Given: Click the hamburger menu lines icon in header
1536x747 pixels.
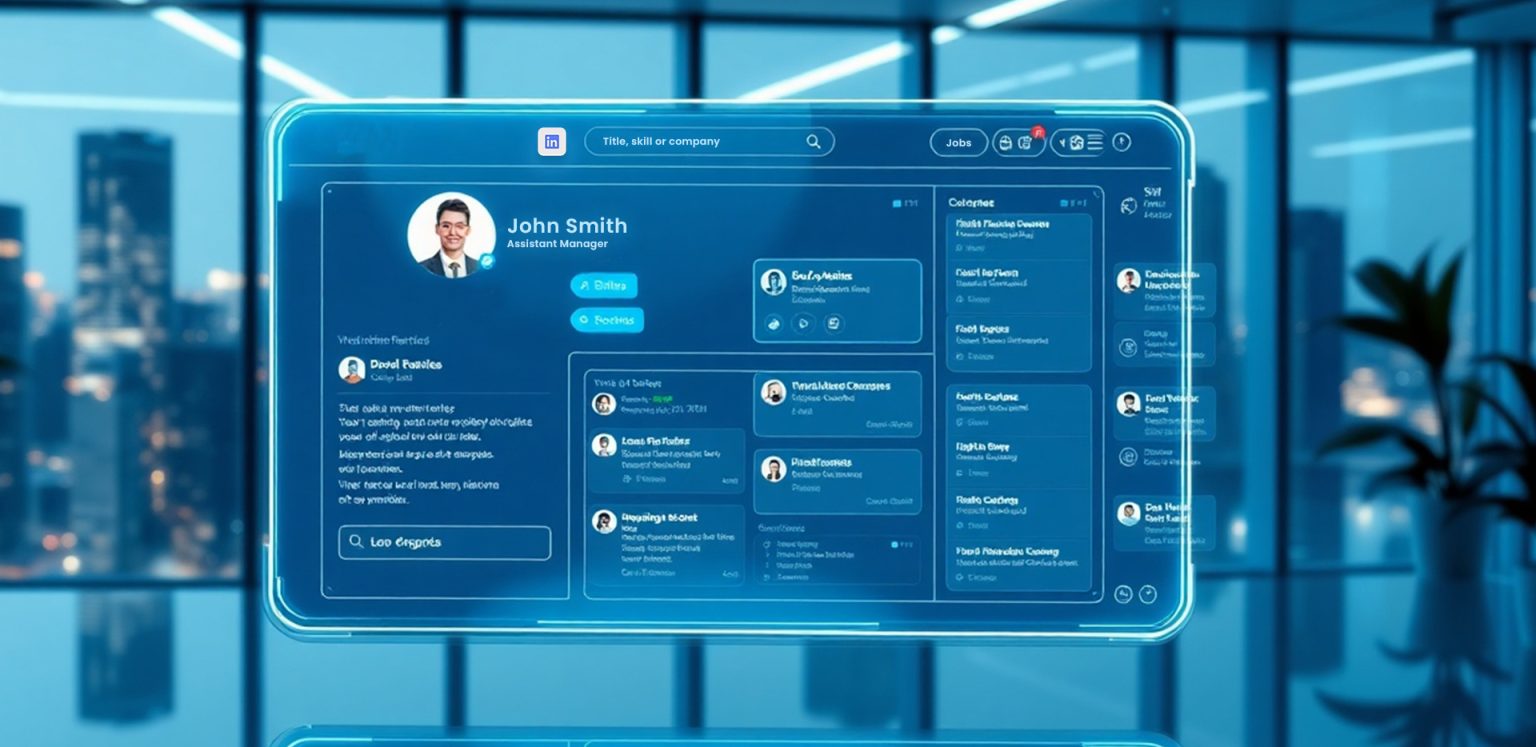Looking at the screenshot, I should pos(1095,142).
